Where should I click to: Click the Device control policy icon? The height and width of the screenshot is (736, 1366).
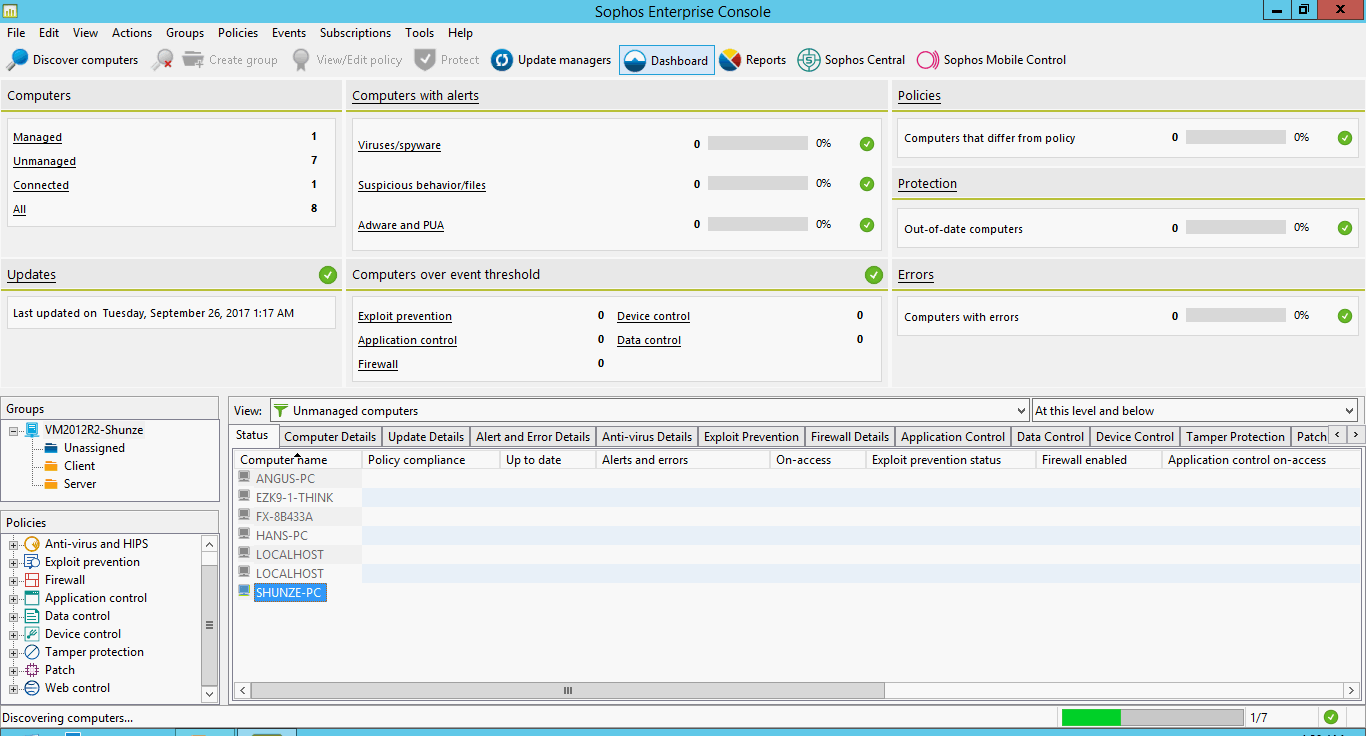(33, 634)
